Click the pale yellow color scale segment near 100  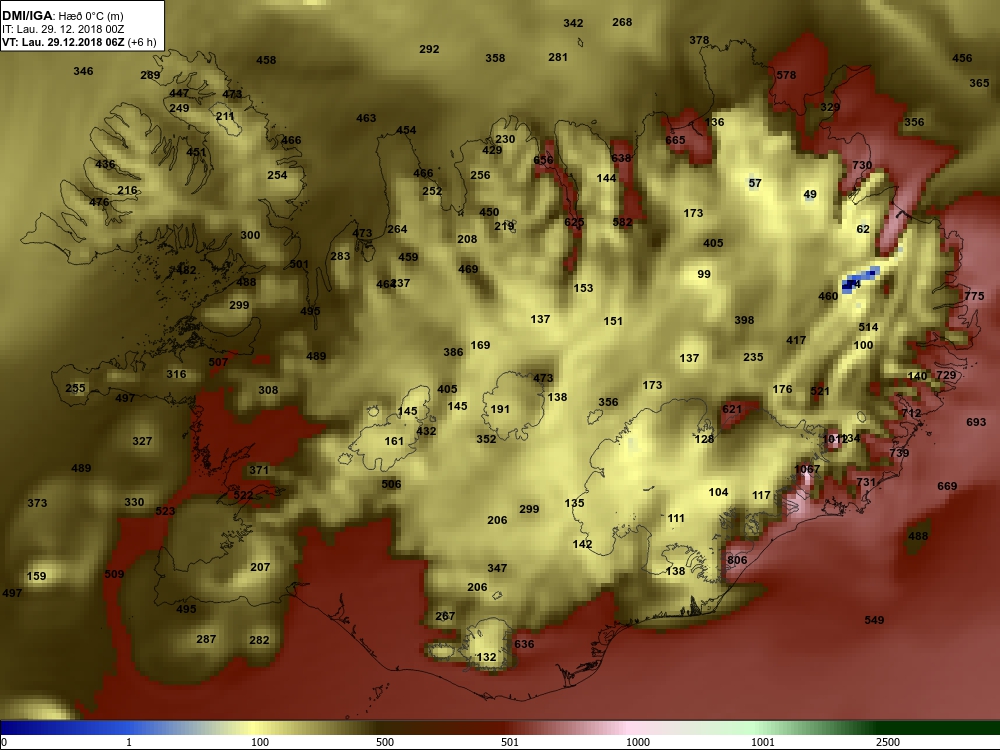255,728
